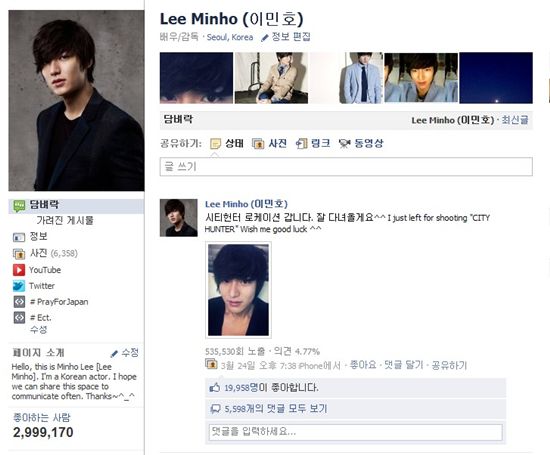This screenshot has height=455, width=550.
Task: Select the 상태 status share icon
Action: [x=215, y=143]
